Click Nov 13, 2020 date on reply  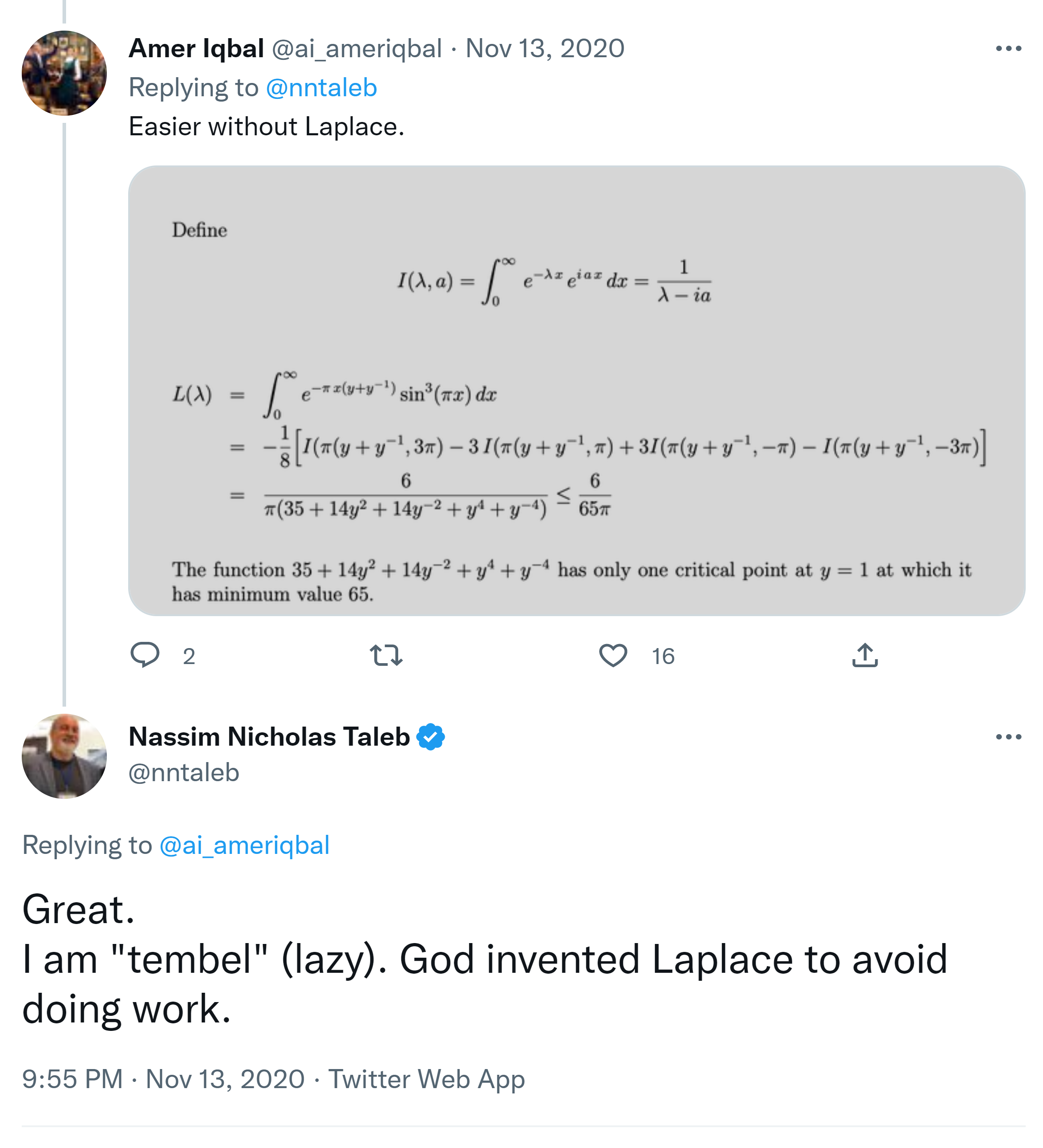[x=545, y=49]
